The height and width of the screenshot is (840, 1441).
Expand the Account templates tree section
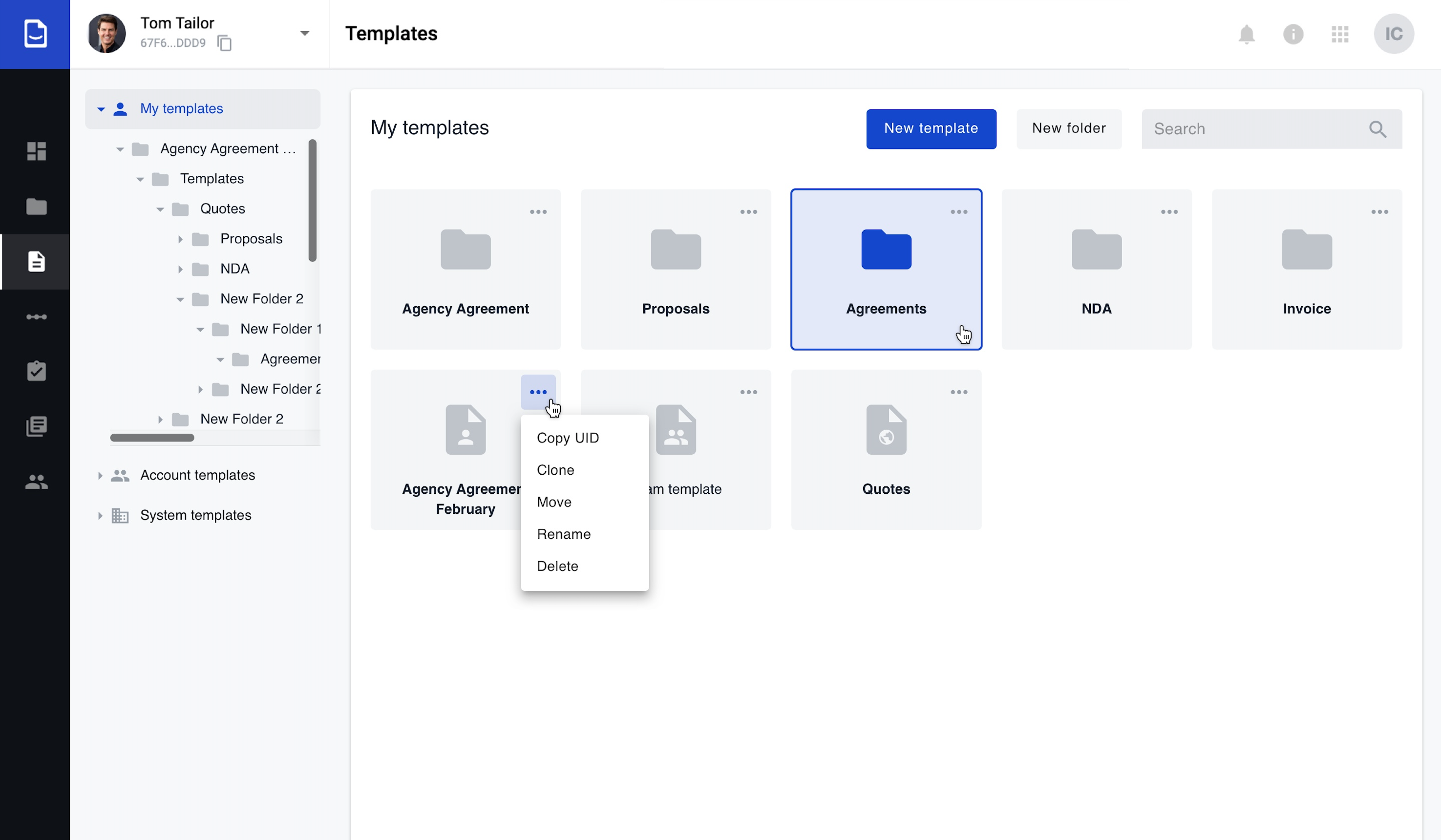100,475
